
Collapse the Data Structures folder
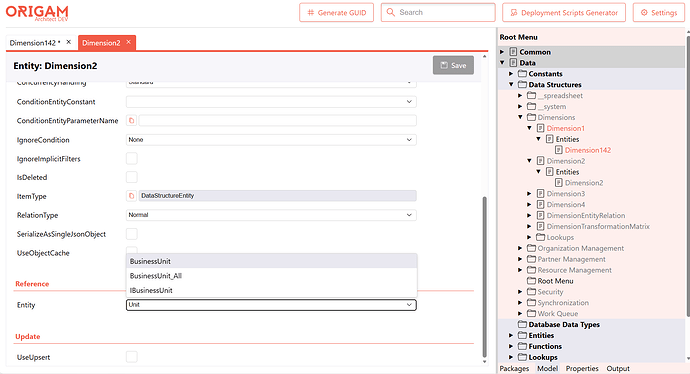pos(511,84)
